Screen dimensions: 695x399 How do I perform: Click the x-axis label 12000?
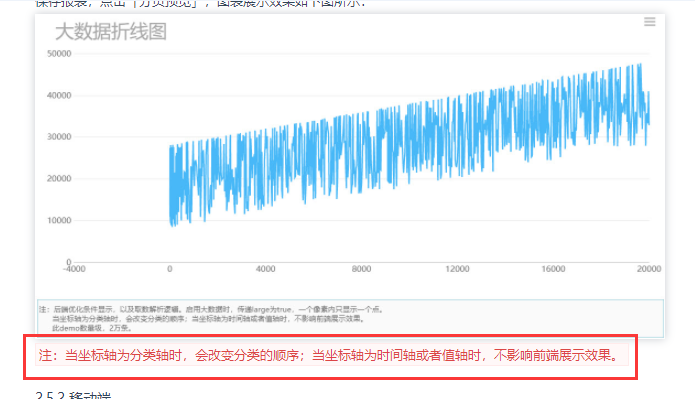coord(457,269)
